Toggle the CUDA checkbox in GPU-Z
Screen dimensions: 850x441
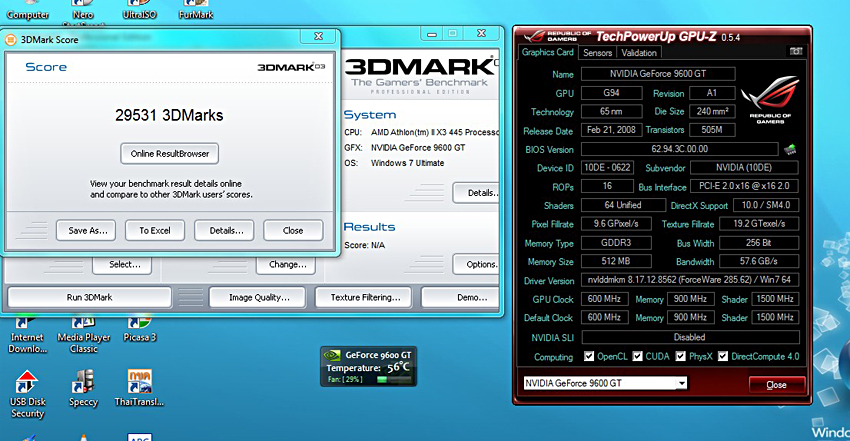click(638, 356)
